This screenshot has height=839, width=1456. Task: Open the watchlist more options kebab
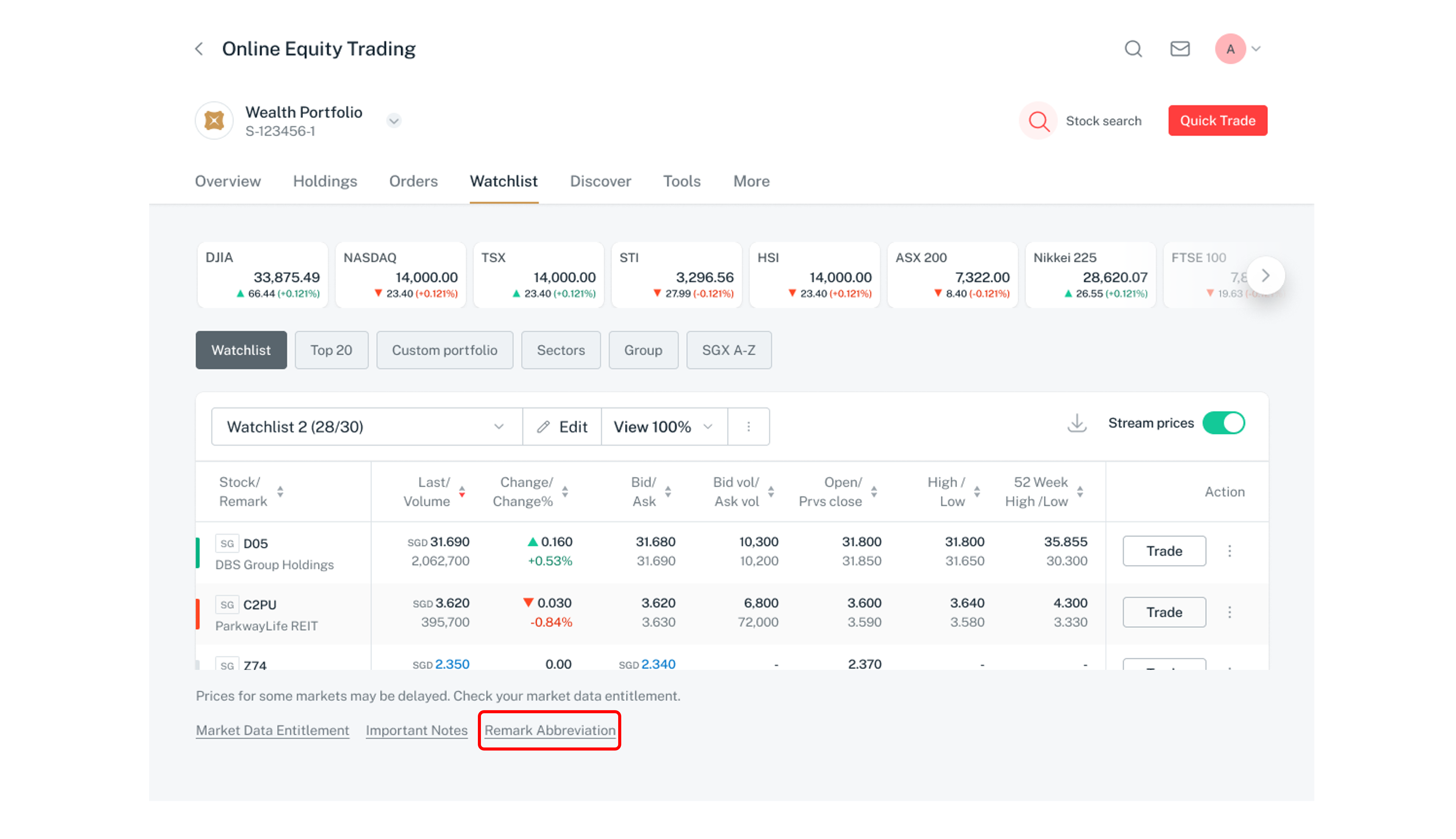748,426
